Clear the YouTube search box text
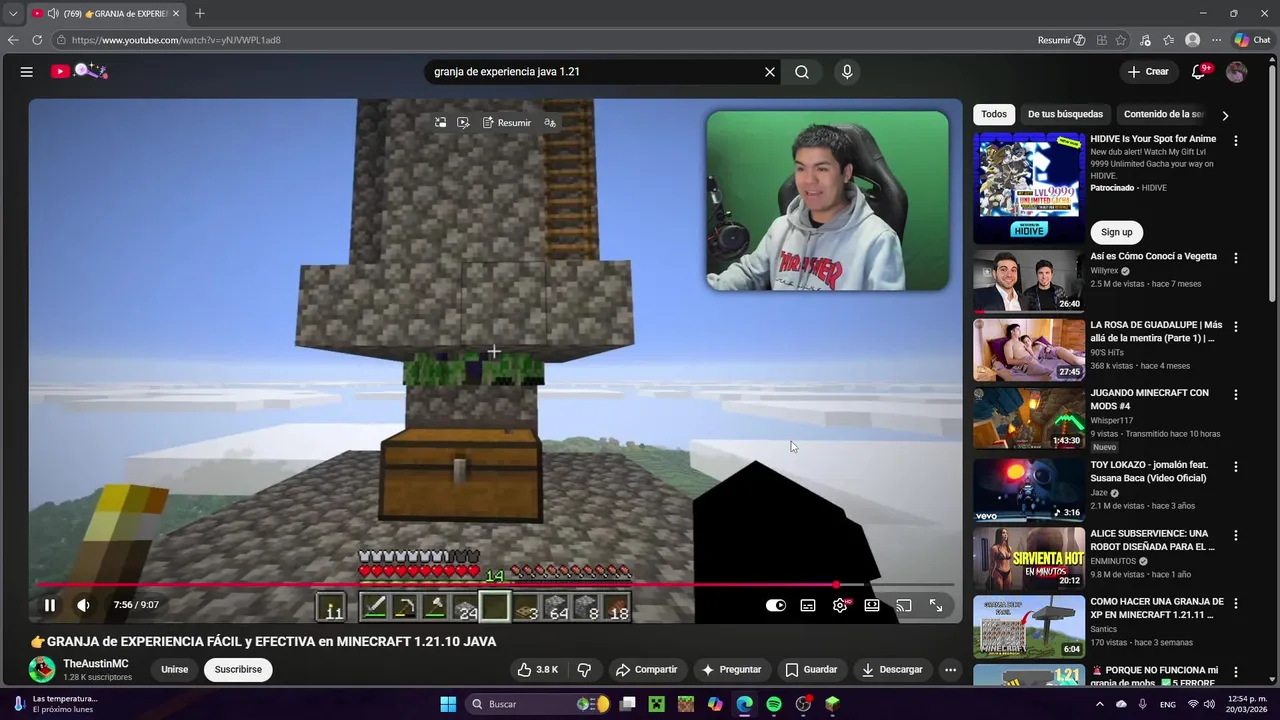Screen dimensions: 1280x720 (770, 72)
